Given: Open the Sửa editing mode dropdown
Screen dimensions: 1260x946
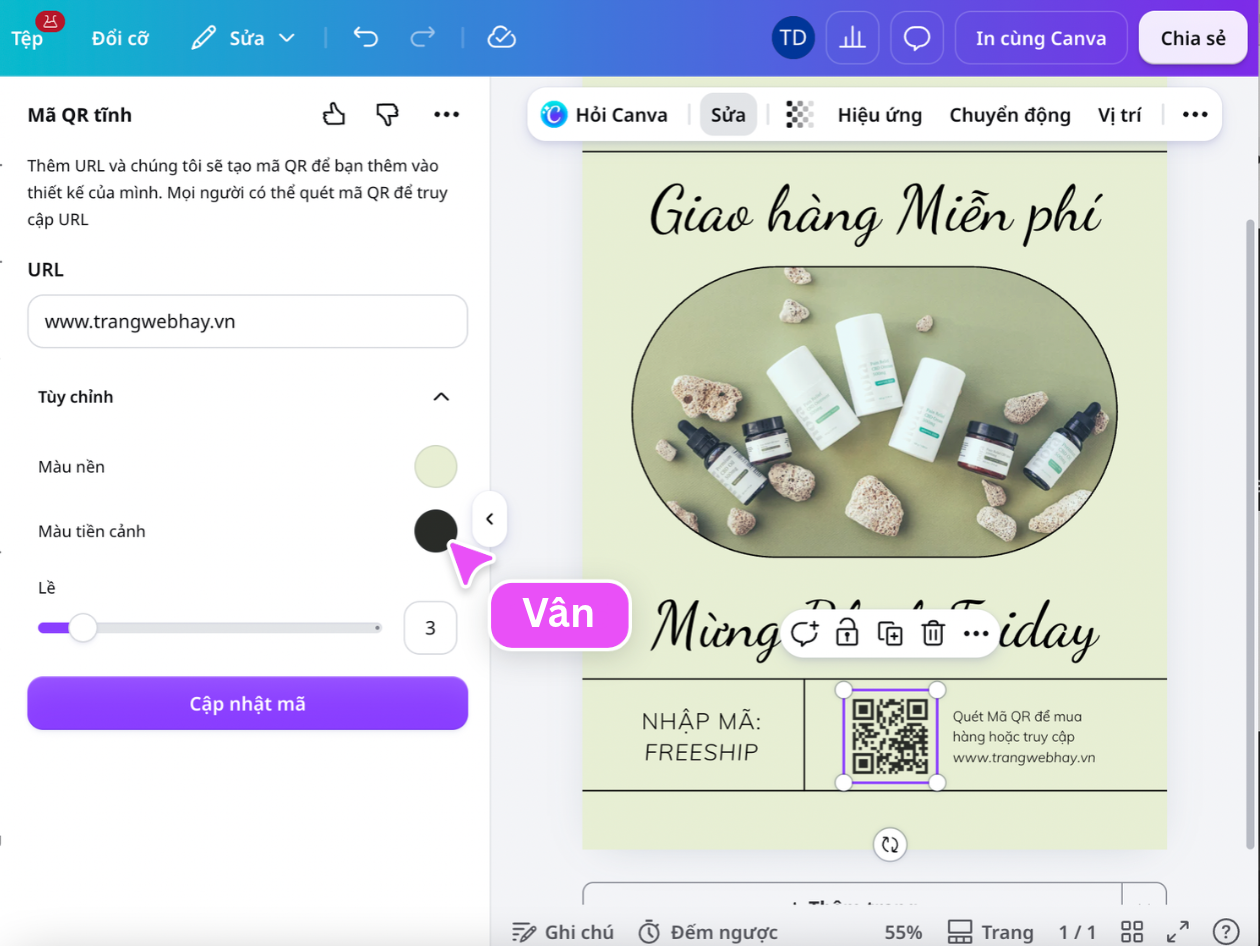Looking at the screenshot, I should pyautogui.click(x=244, y=38).
